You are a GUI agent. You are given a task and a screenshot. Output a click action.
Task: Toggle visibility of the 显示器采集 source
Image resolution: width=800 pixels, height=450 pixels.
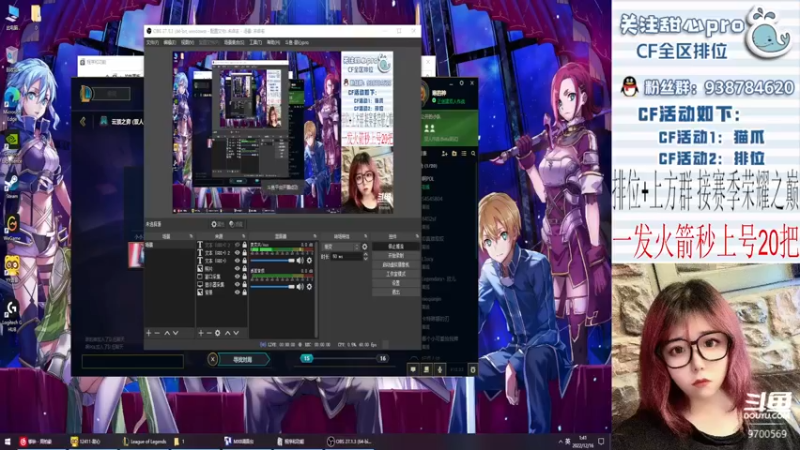click(x=237, y=285)
